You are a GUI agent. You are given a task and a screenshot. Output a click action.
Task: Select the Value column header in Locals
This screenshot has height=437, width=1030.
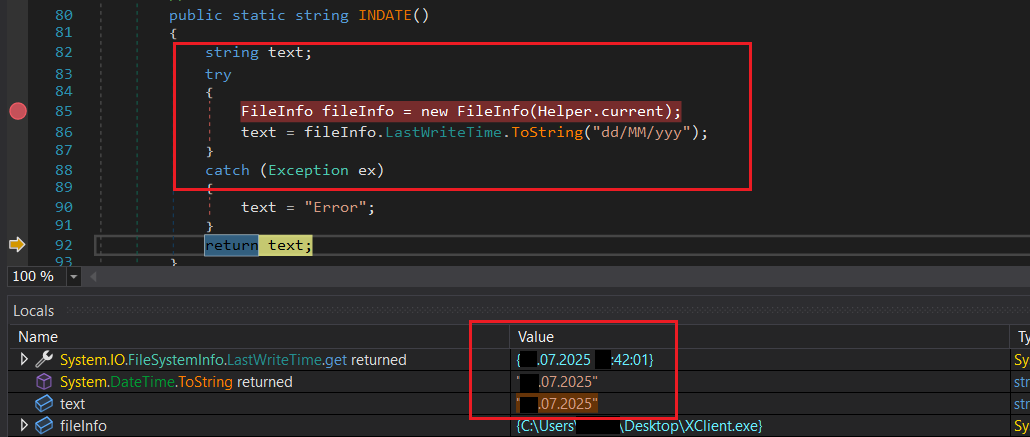click(536, 337)
